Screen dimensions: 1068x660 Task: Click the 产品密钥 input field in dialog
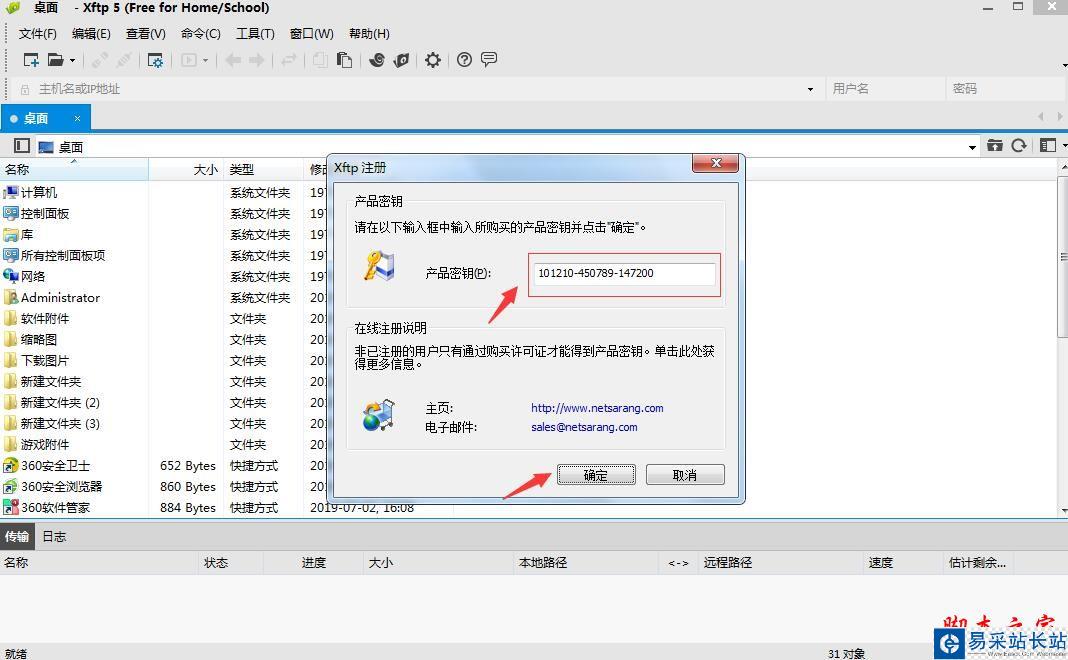tap(624, 274)
